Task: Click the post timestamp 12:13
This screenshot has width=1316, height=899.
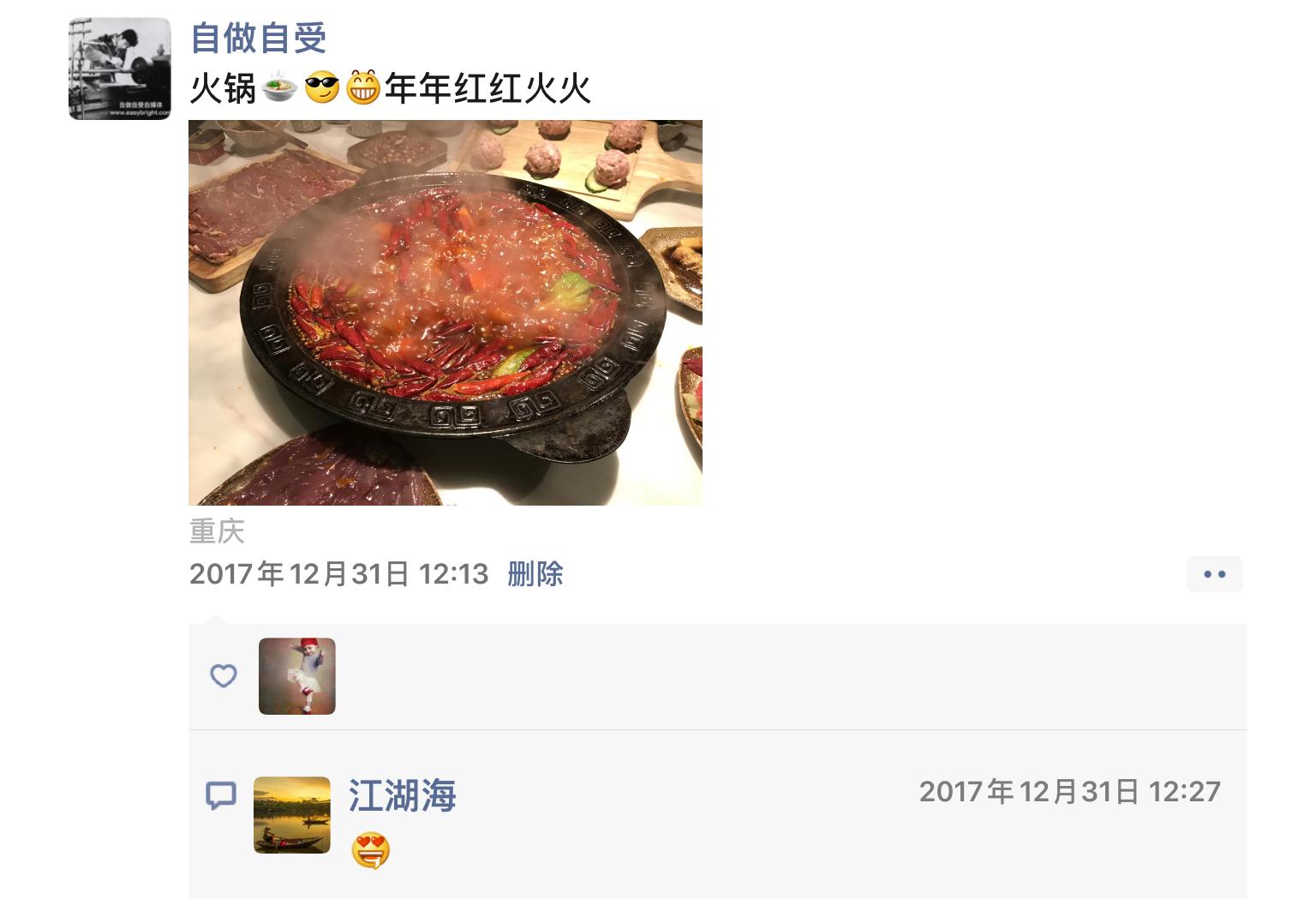Action: pos(338,573)
